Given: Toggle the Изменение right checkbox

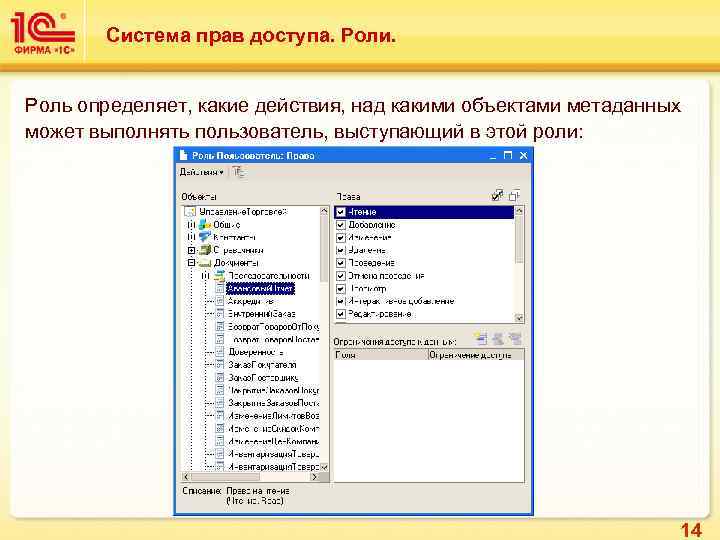Looking at the screenshot, I should [341, 237].
